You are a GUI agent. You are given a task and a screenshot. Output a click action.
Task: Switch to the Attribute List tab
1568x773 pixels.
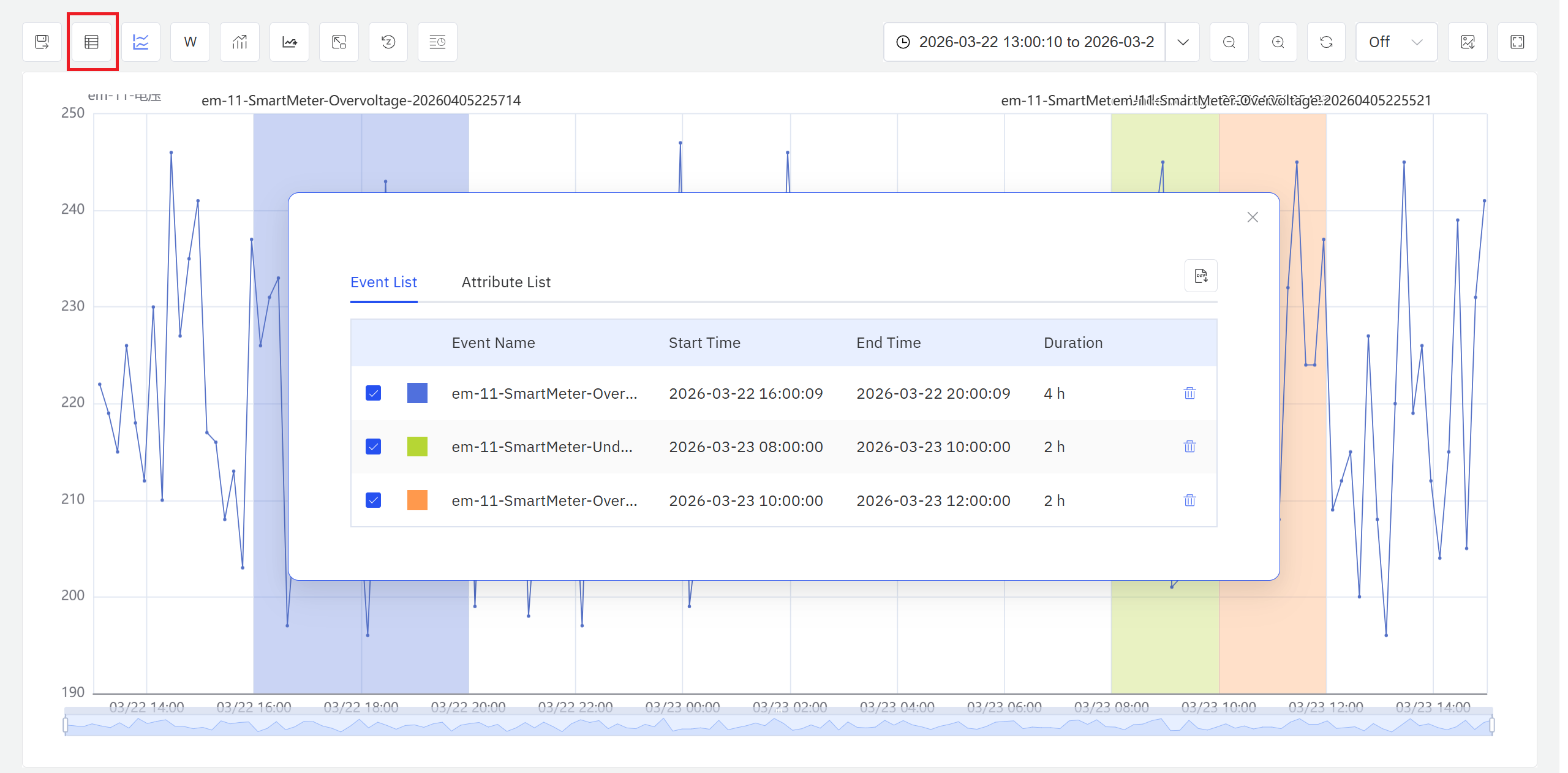(506, 282)
